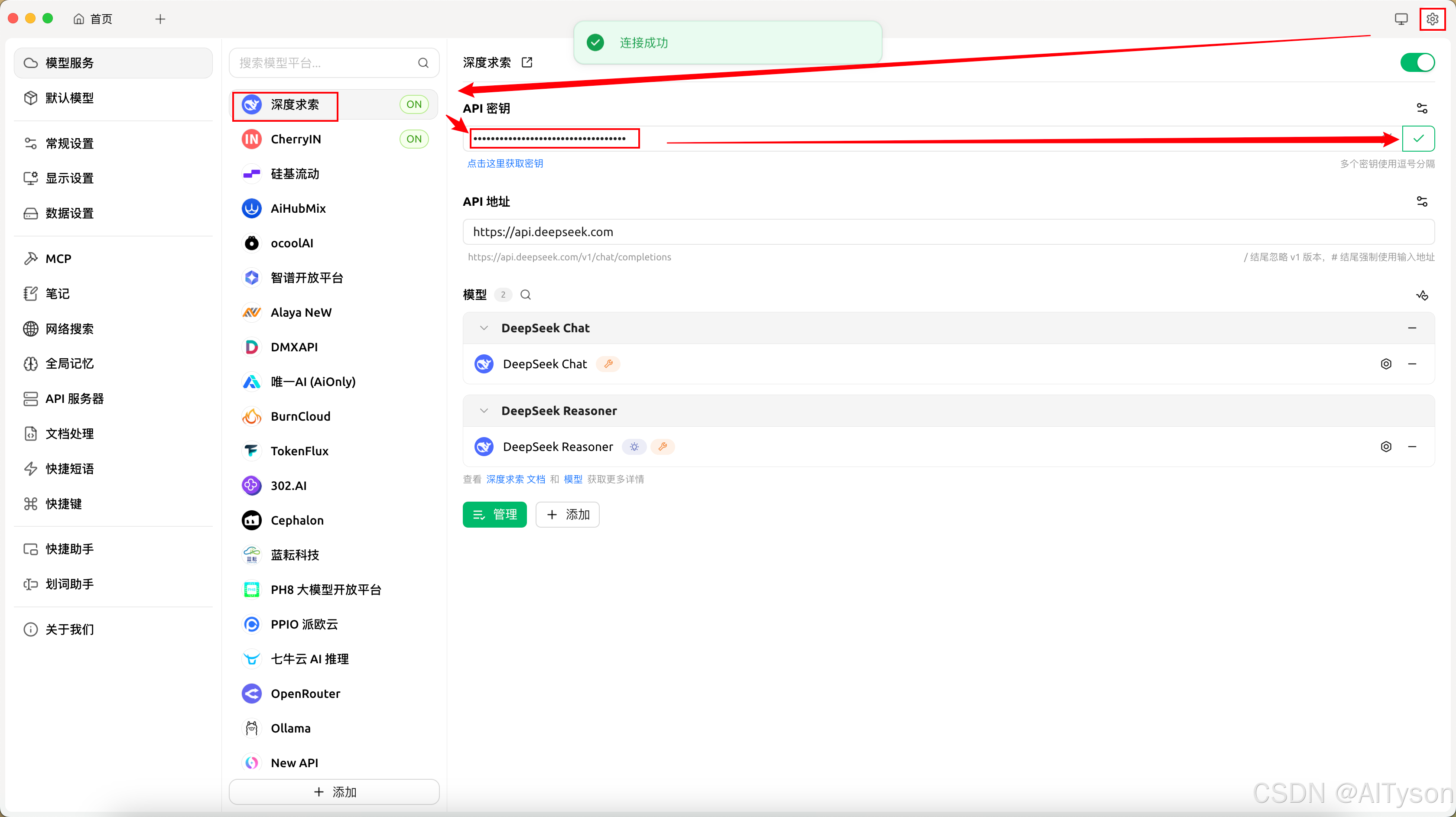Image resolution: width=1456 pixels, height=817 pixels.
Task: Open the 快捷键 shortcuts settings
Action: click(x=63, y=503)
